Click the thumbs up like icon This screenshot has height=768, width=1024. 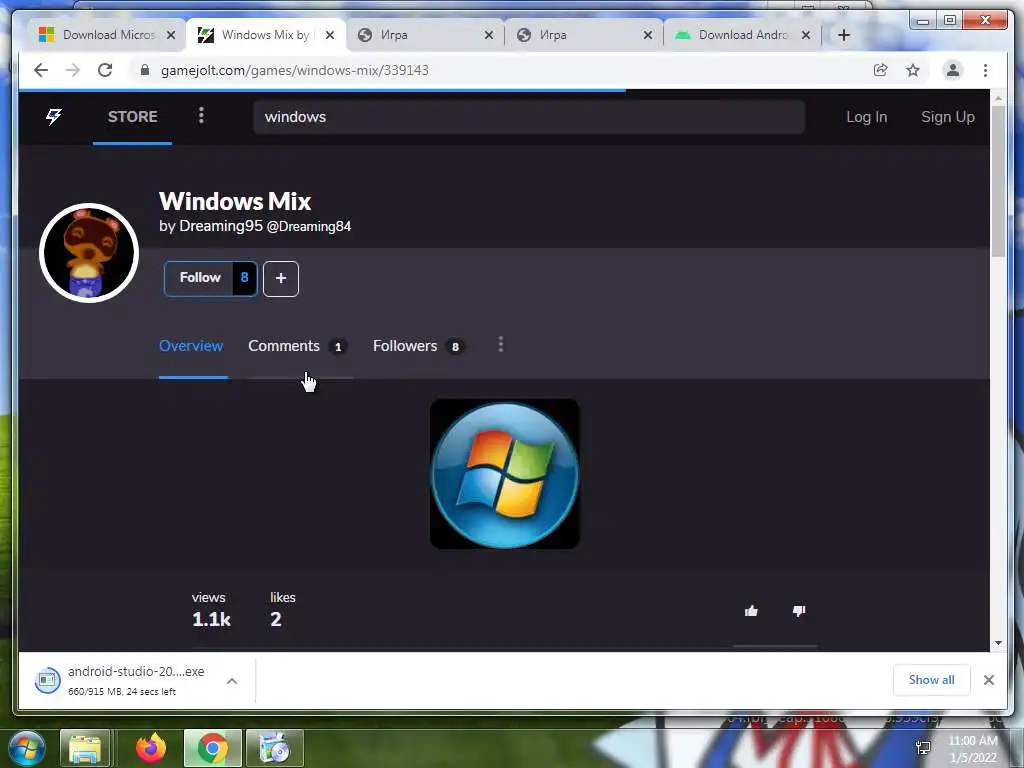pos(751,611)
